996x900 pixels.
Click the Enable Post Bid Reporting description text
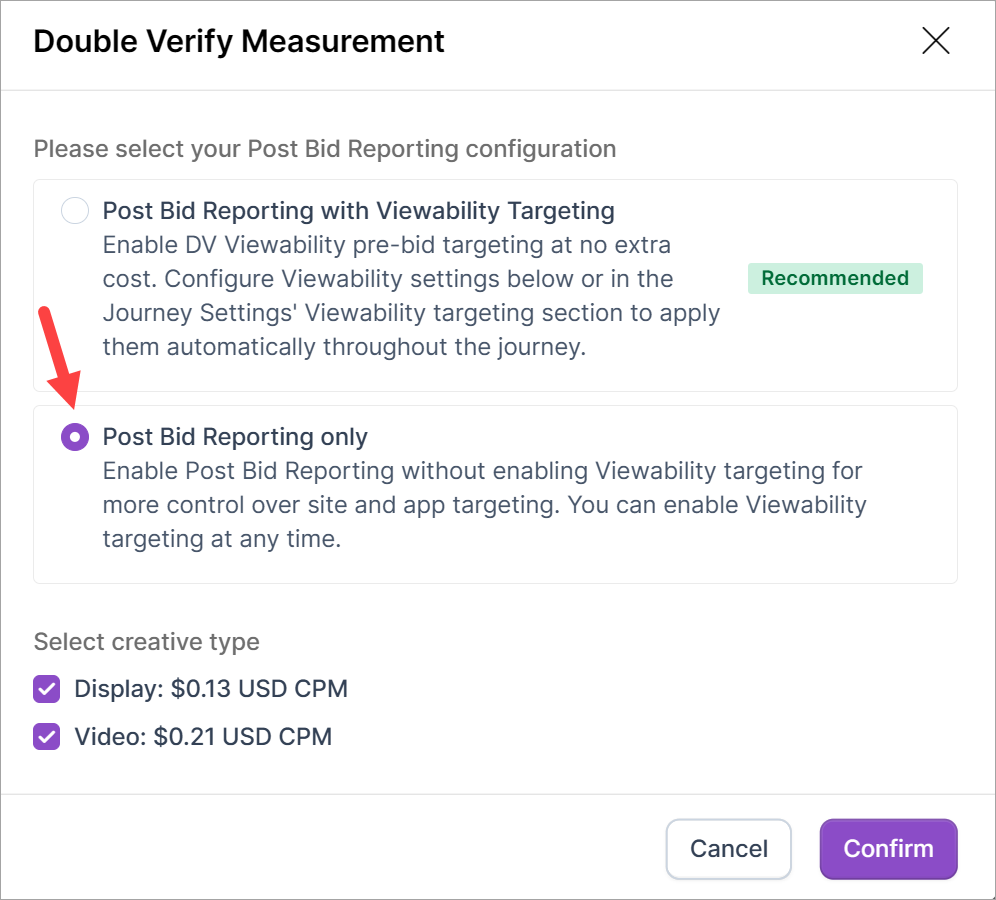484,504
